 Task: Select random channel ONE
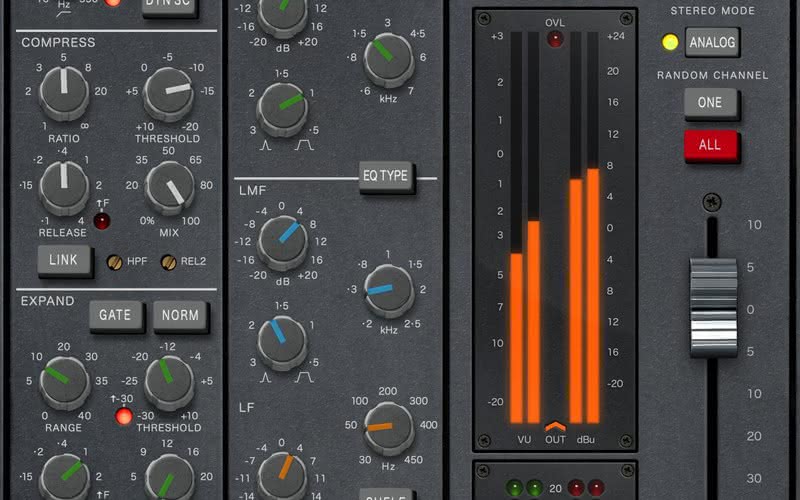711,103
